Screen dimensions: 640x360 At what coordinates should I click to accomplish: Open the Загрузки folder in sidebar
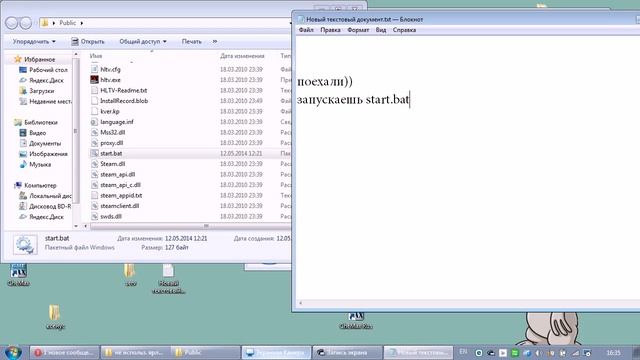(37, 91)
